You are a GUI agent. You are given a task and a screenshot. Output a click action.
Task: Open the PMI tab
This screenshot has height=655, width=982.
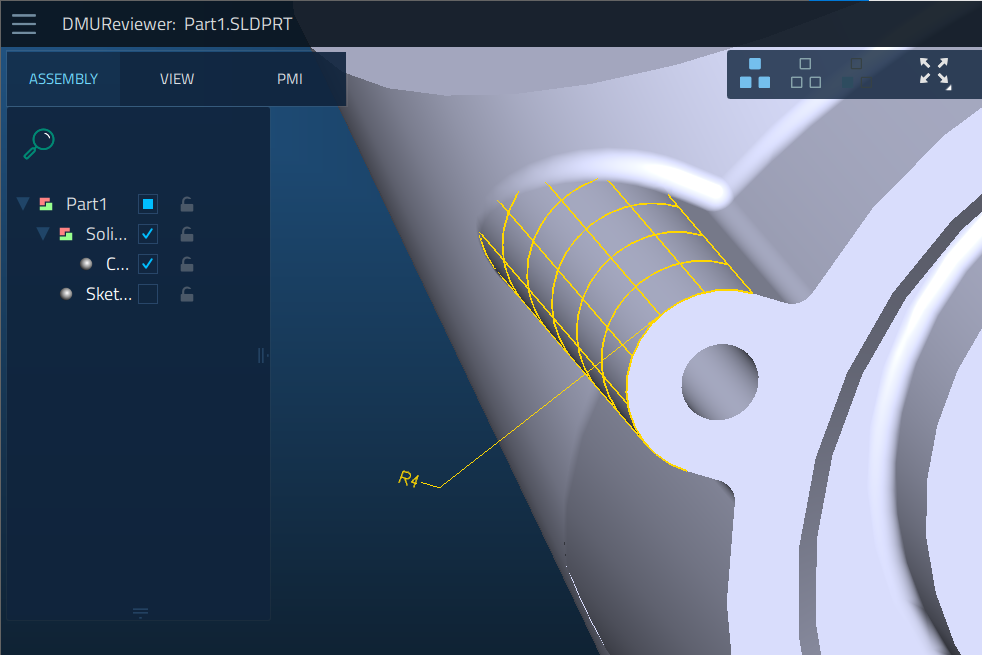point(289,79)
